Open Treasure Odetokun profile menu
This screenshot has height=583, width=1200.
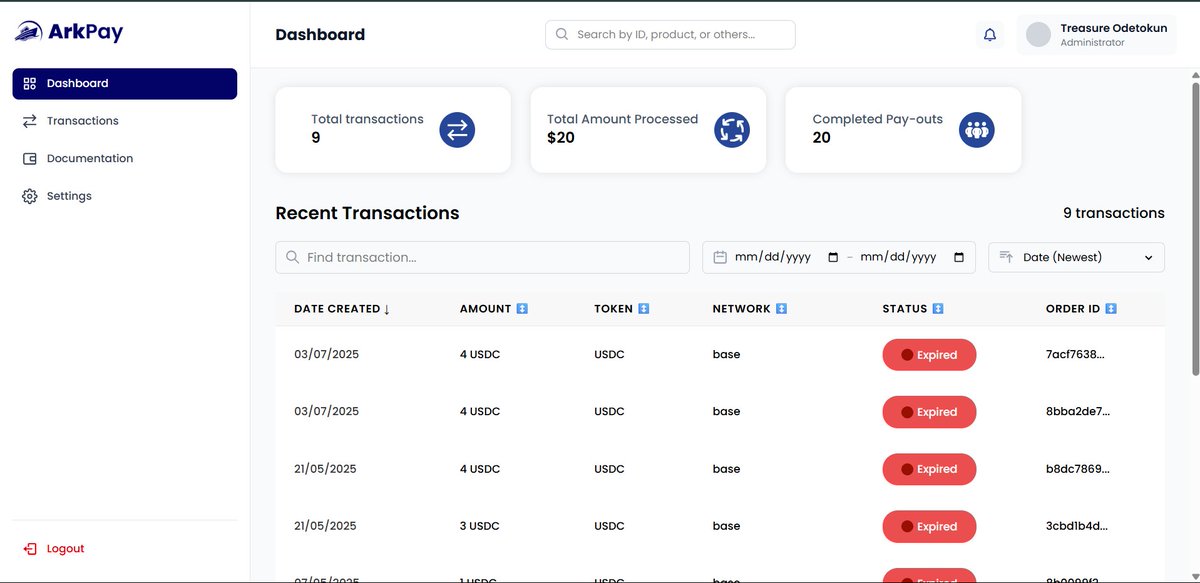pos(1097,34)
